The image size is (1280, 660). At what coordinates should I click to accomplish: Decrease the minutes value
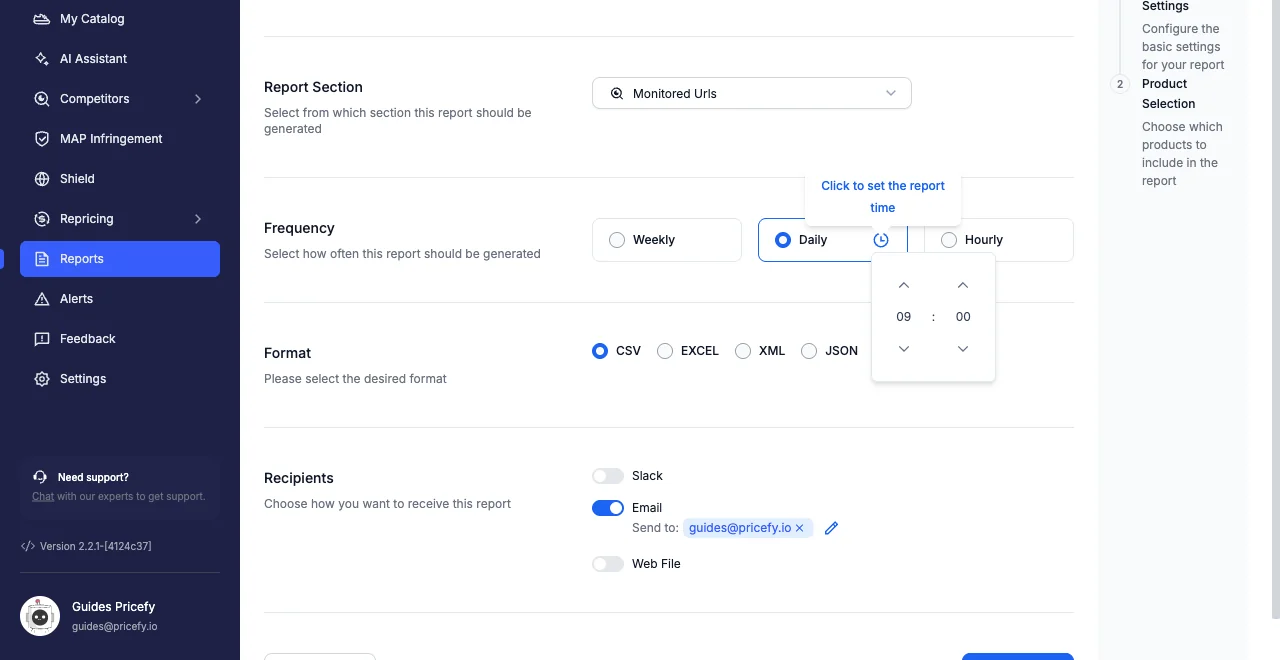pyautogui.click(x=963, y=349)
